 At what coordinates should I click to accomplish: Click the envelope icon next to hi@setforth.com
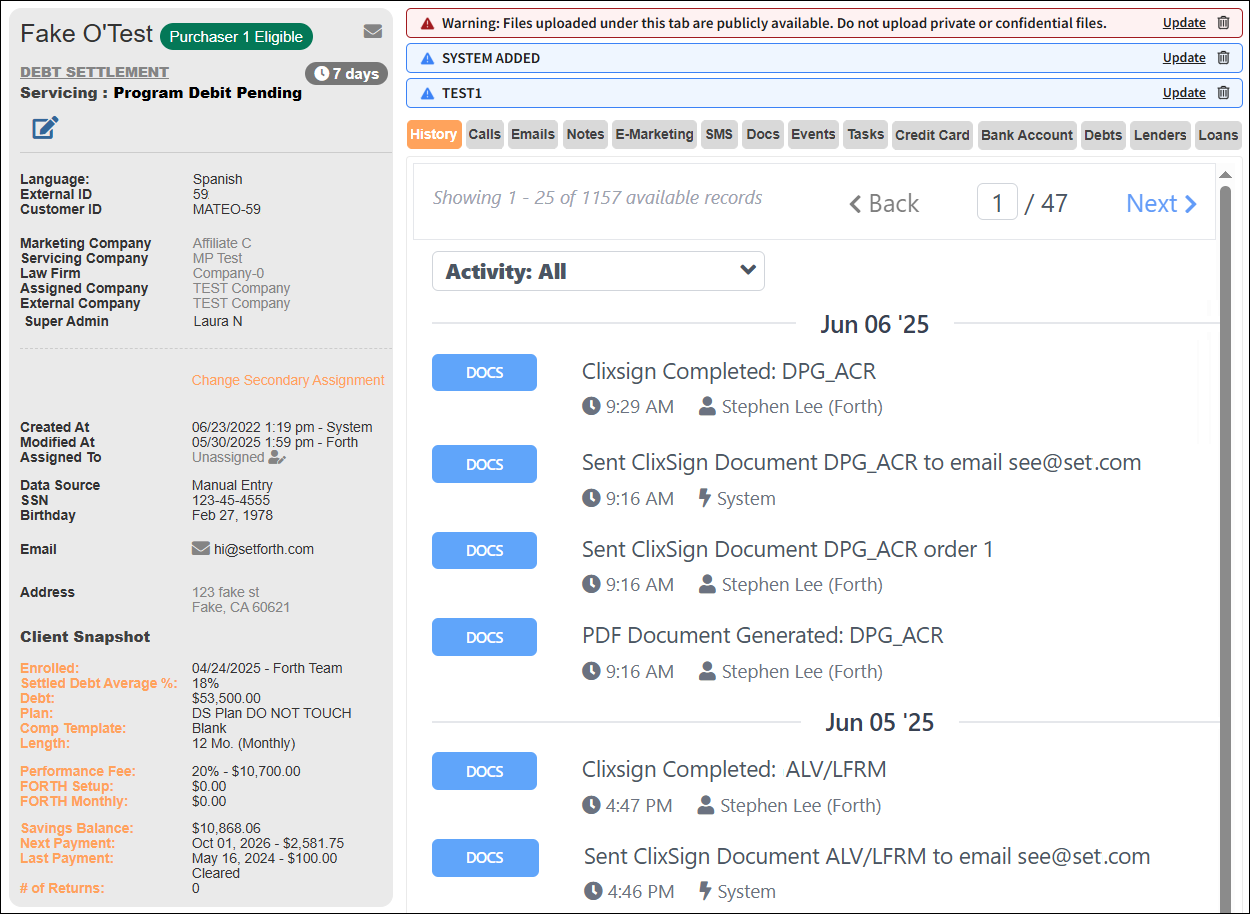[x=200, y=549]
